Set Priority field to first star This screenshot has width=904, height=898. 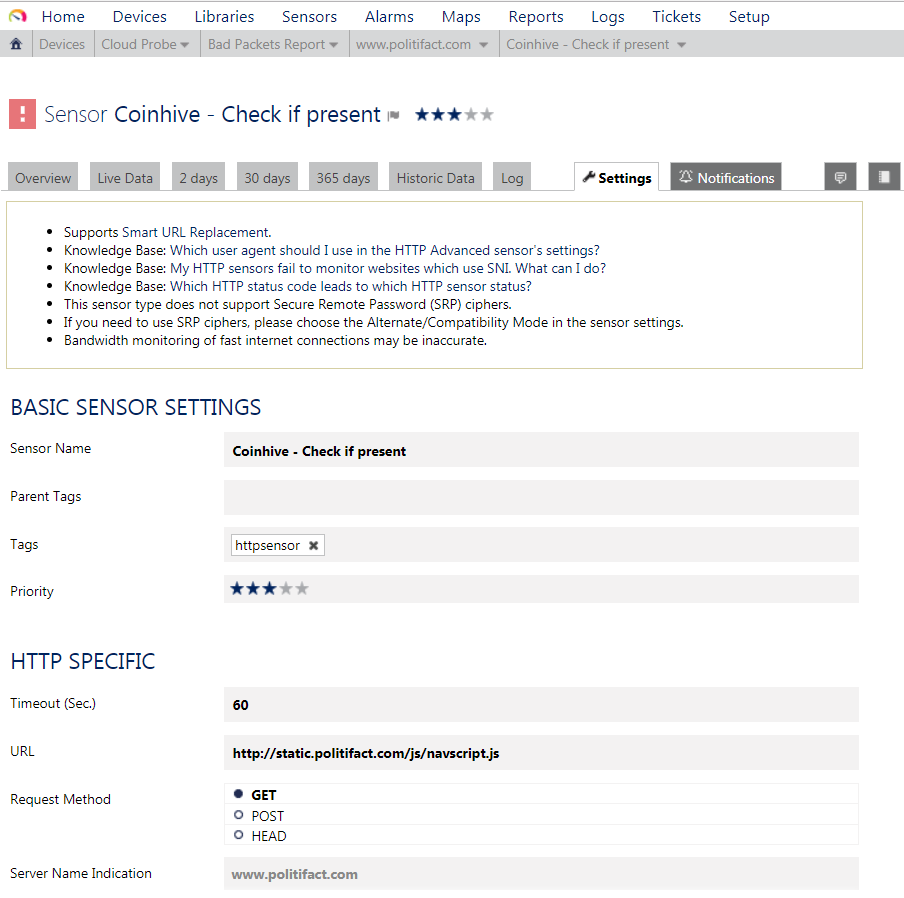(237, 588)
